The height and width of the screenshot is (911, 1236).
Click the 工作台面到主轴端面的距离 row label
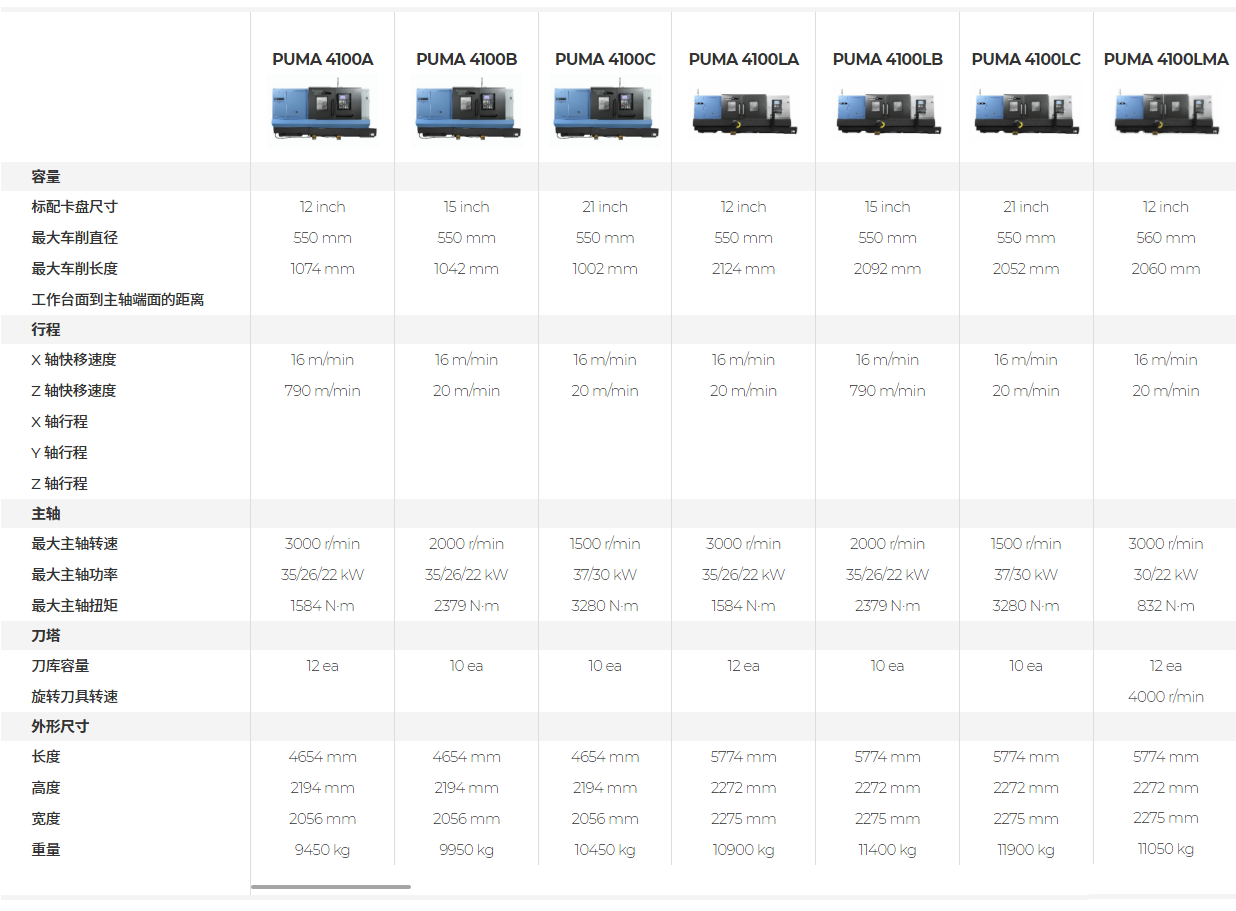click(118, 300)
